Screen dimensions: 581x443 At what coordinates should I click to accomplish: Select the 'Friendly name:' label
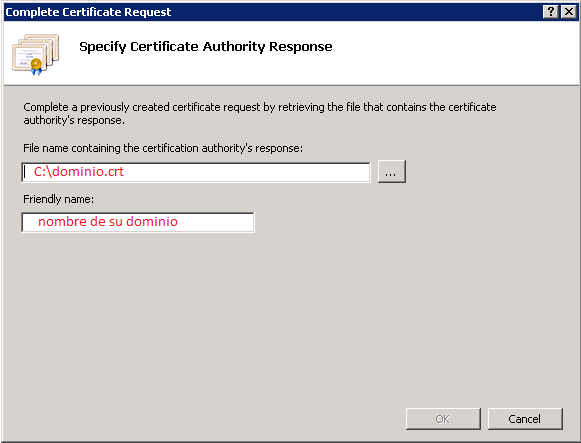[59, 199]
